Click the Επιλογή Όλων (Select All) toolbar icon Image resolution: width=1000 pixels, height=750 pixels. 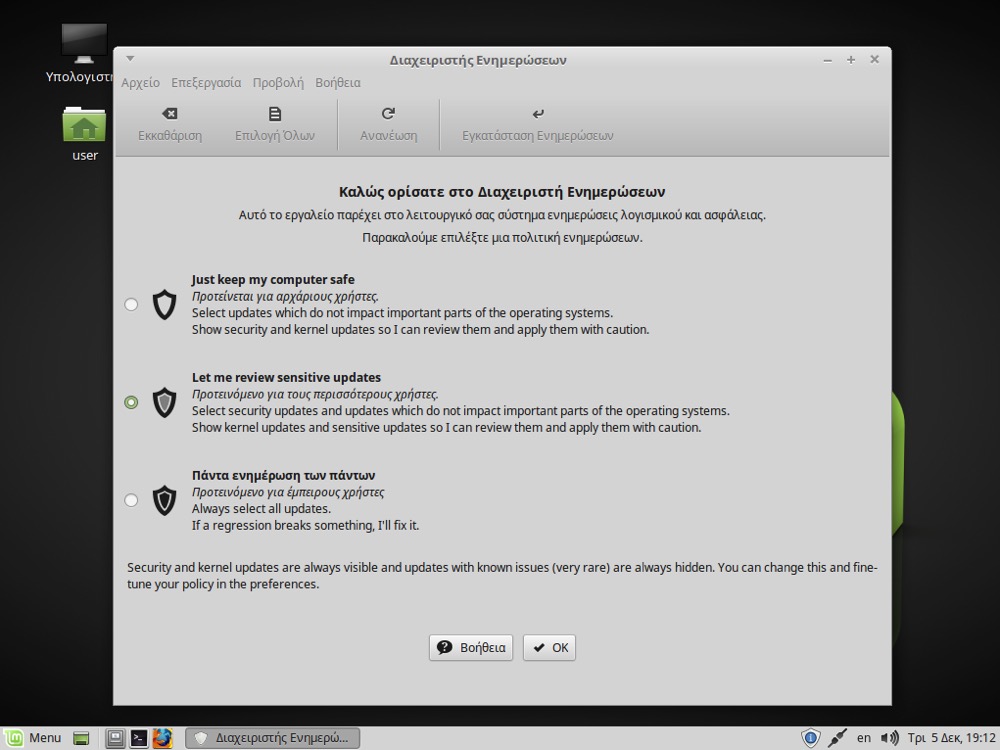coord(275,114)
